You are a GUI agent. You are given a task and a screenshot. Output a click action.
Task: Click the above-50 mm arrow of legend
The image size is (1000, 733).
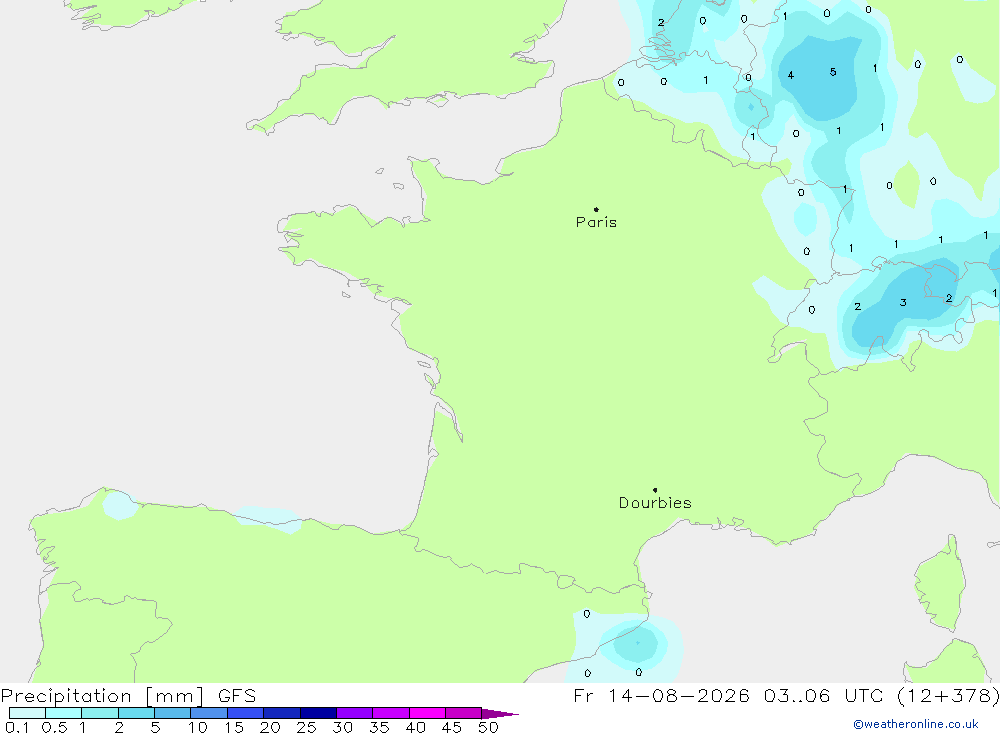coord(500,714)
